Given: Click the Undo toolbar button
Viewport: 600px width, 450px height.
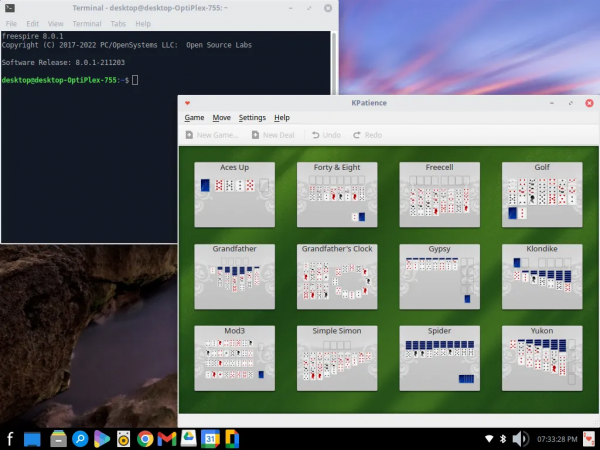Looking at the screenshot, I should pyautogui.click(x=326, y=135).
